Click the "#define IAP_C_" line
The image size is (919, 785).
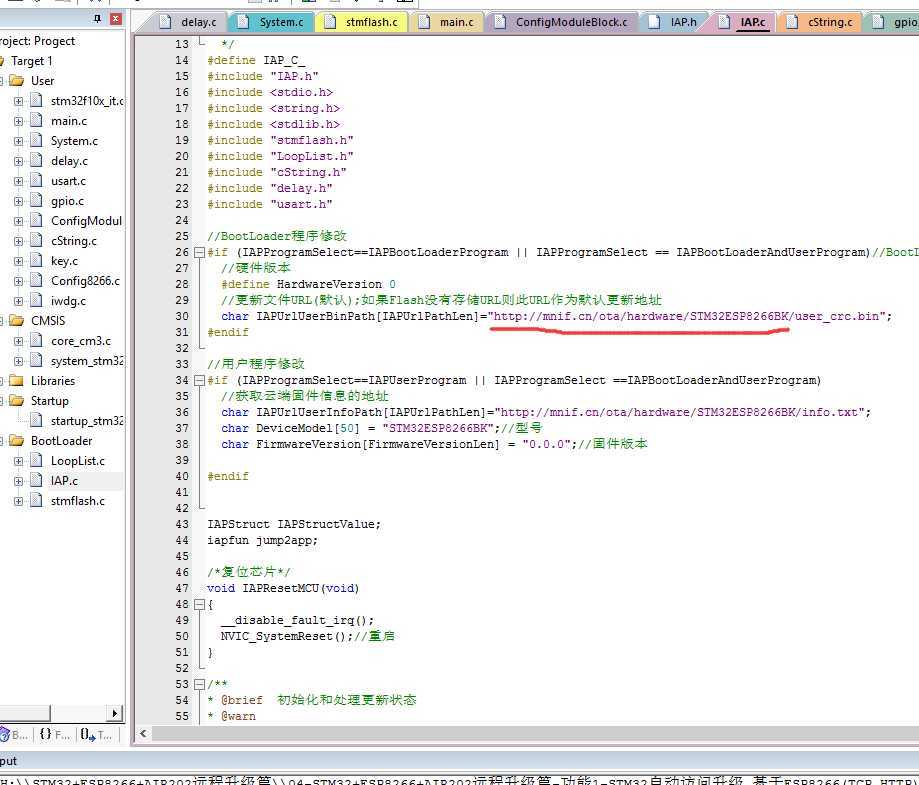coord(256,60)
